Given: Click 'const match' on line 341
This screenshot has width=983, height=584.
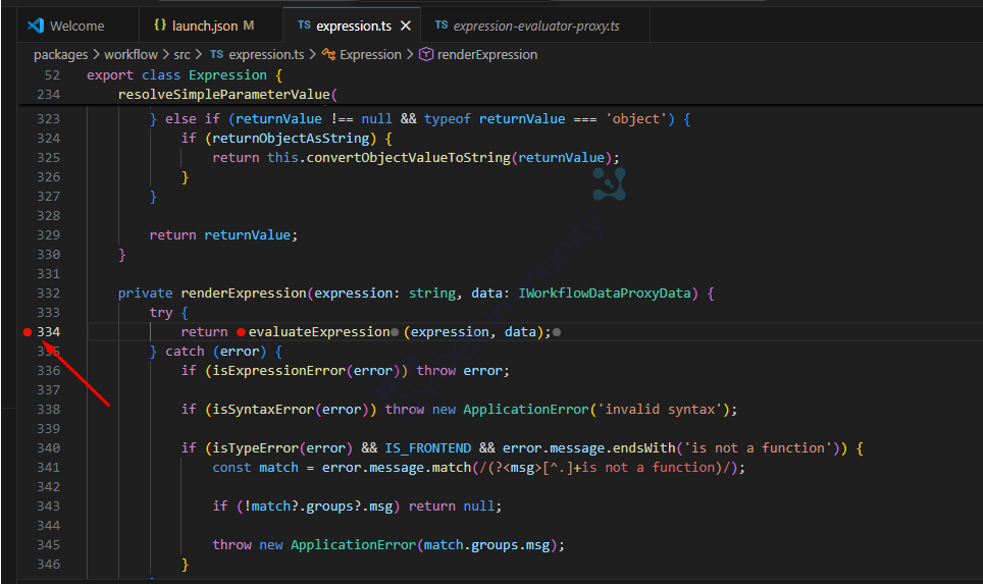Looking at the screenshot, I should 256,467.
